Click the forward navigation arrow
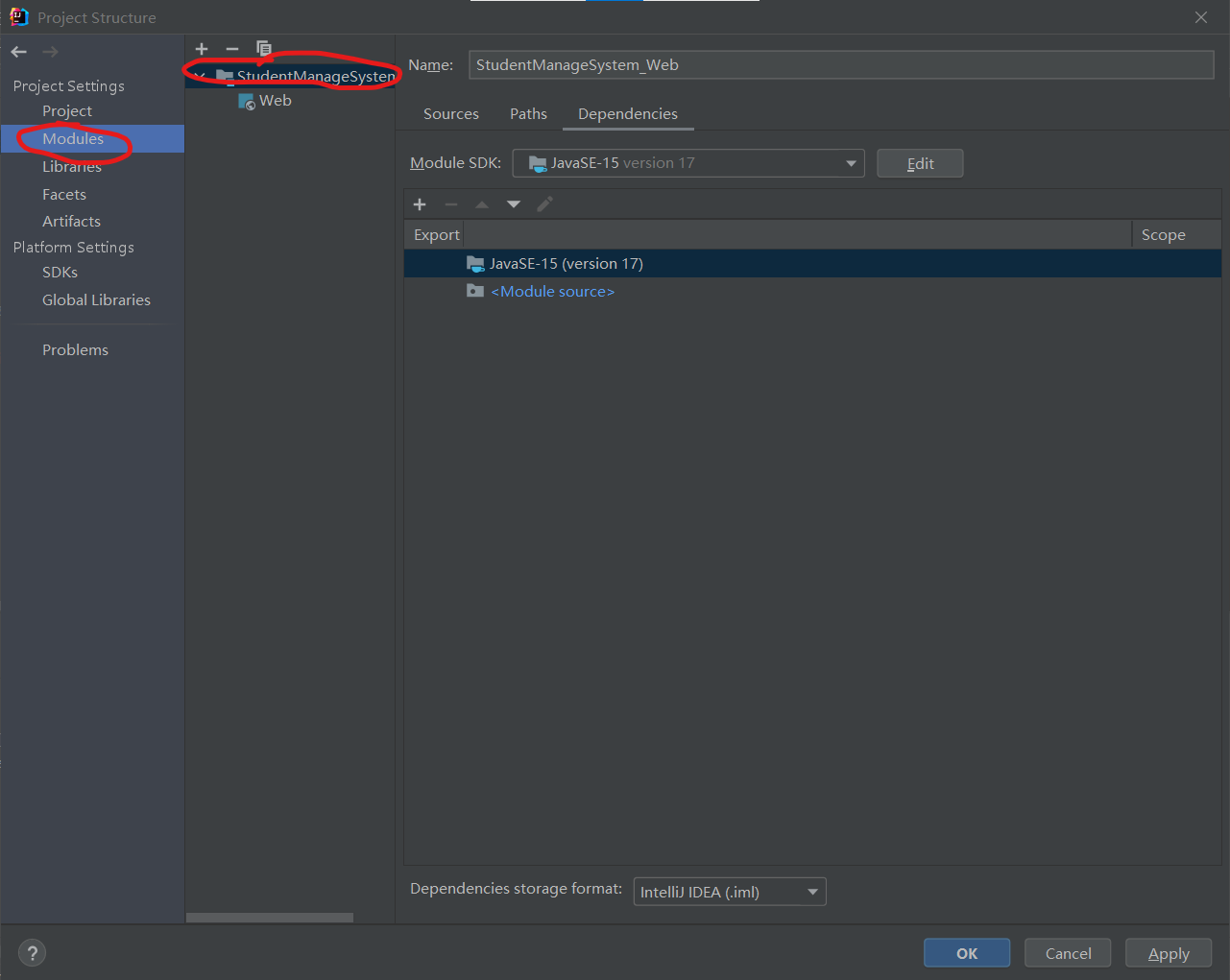Screen dimensions: 1230x980 pyautogui.click(x=50, y=52)
